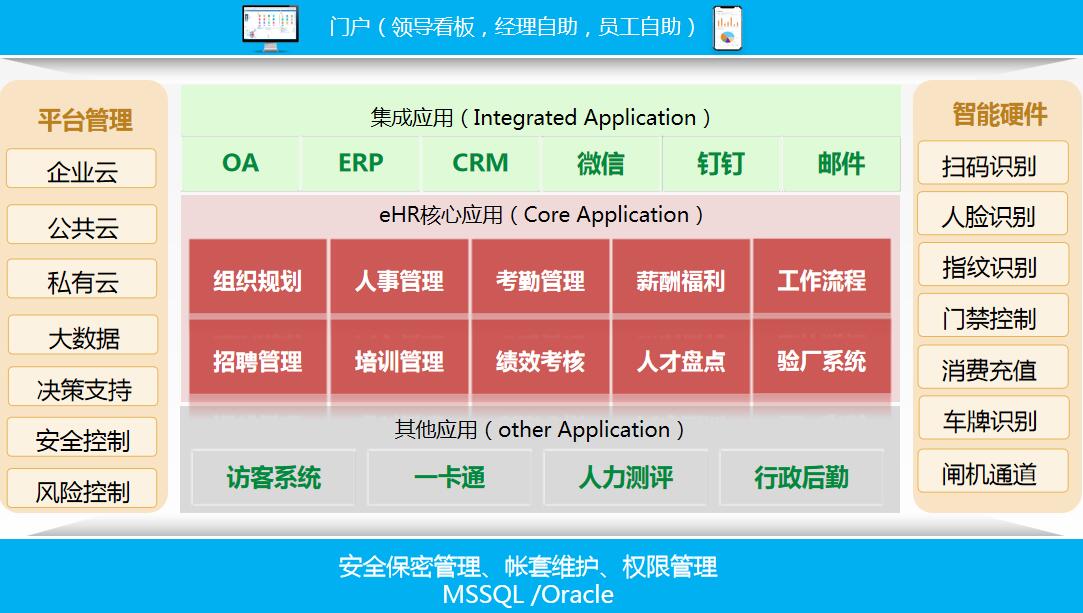Click the mobile report icon in the header

(x=729, y=29)
